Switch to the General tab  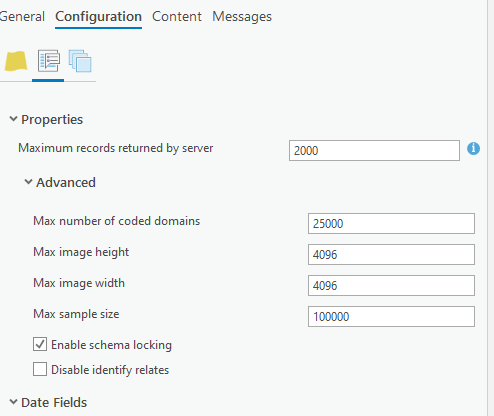point(22,16)
